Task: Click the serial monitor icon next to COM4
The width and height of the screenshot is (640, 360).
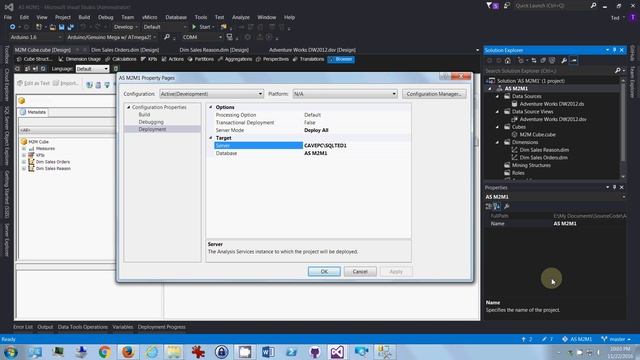Action: [230, 37]
